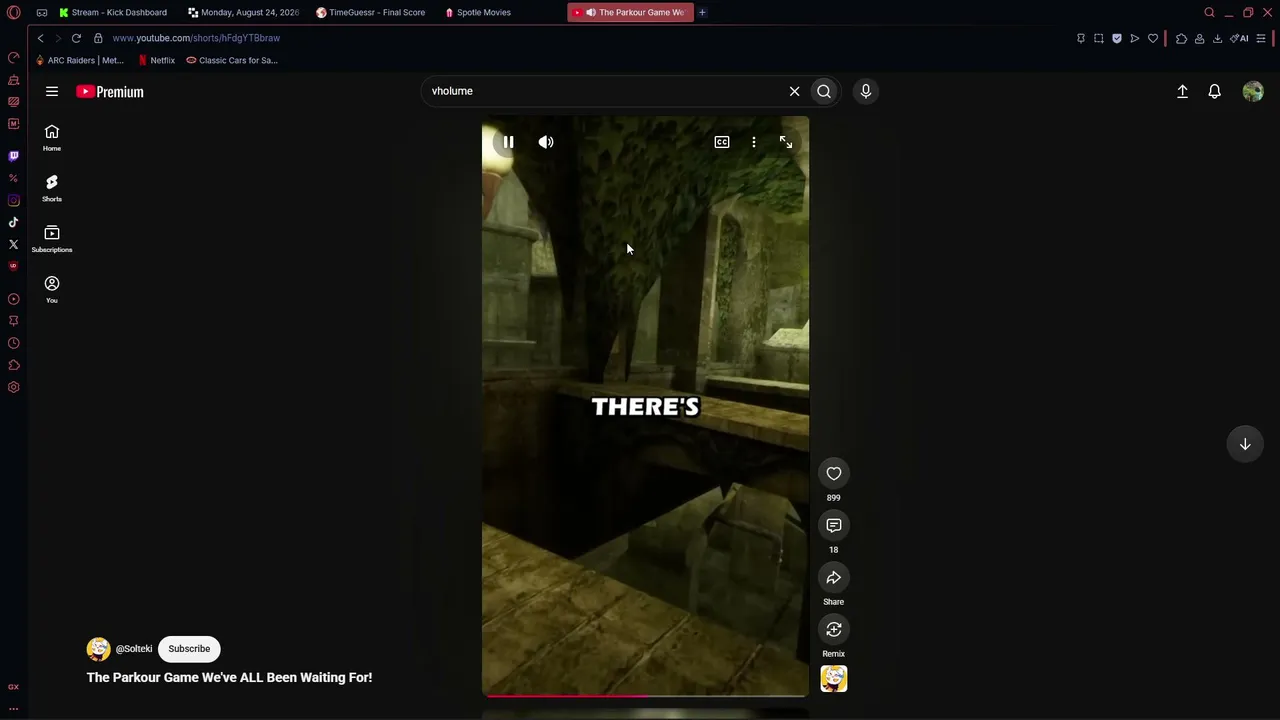Screen dimensions: 1280x720
Task: Open YouTube notifications bell
Action: click(1215, 91)
